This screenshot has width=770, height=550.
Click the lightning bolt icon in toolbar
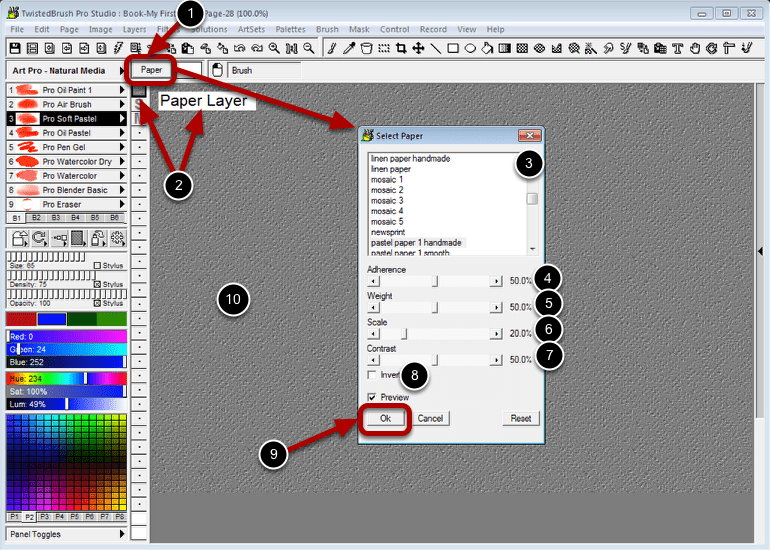coord(118,48)
